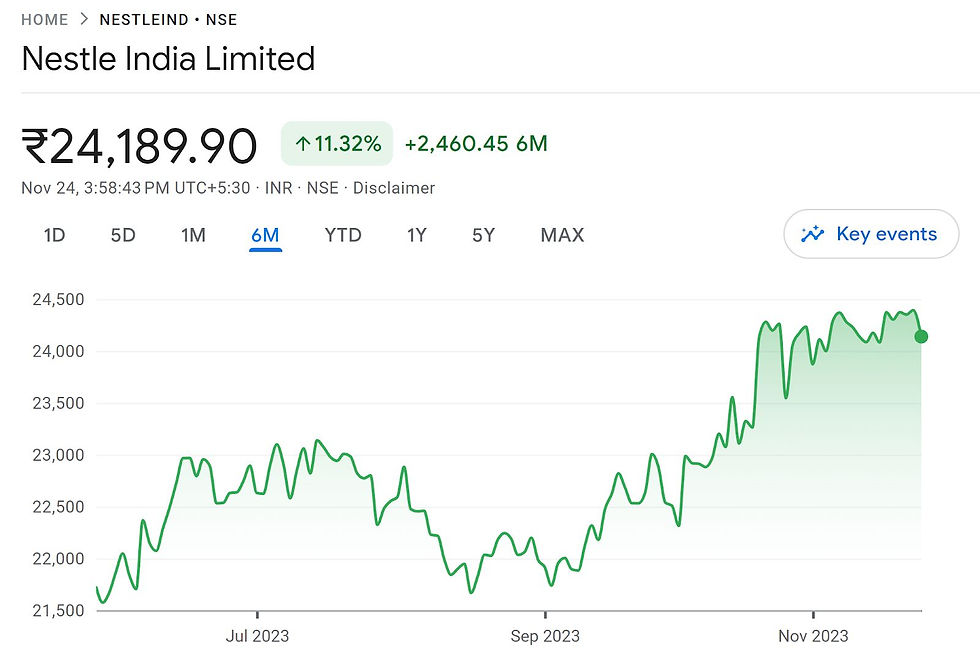Click the 11.32% gain badge

point(337,144)
